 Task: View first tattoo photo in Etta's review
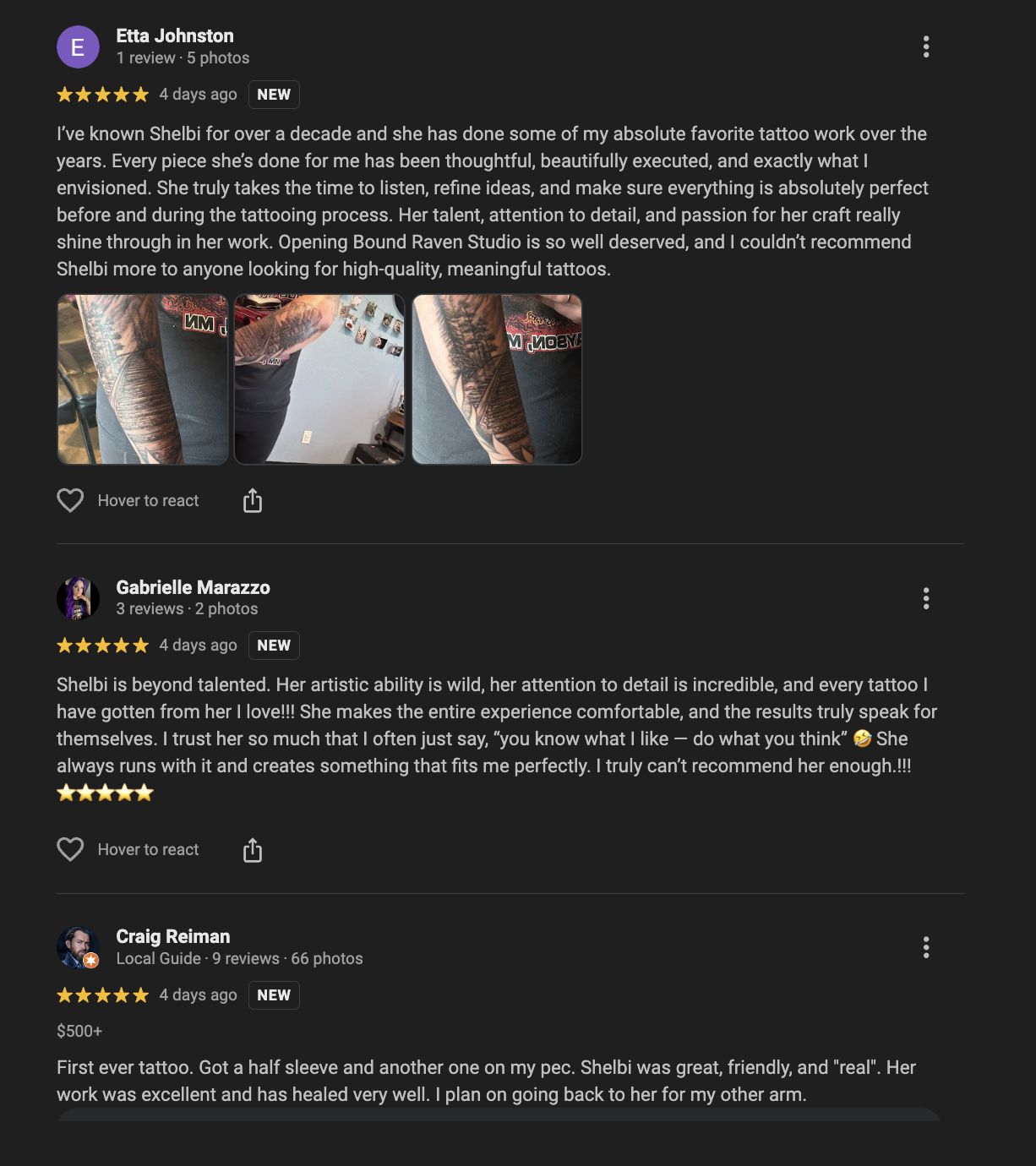[143, 379]
